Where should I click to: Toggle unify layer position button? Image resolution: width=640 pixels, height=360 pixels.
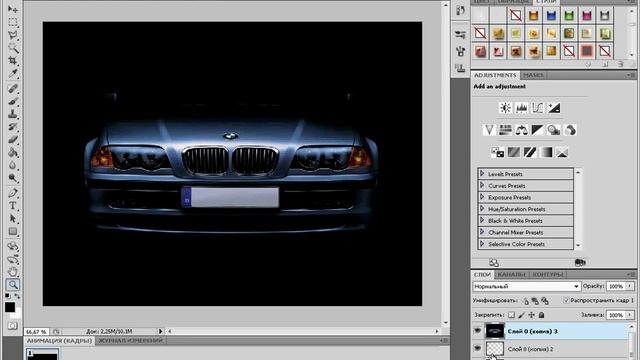[526, 301]
